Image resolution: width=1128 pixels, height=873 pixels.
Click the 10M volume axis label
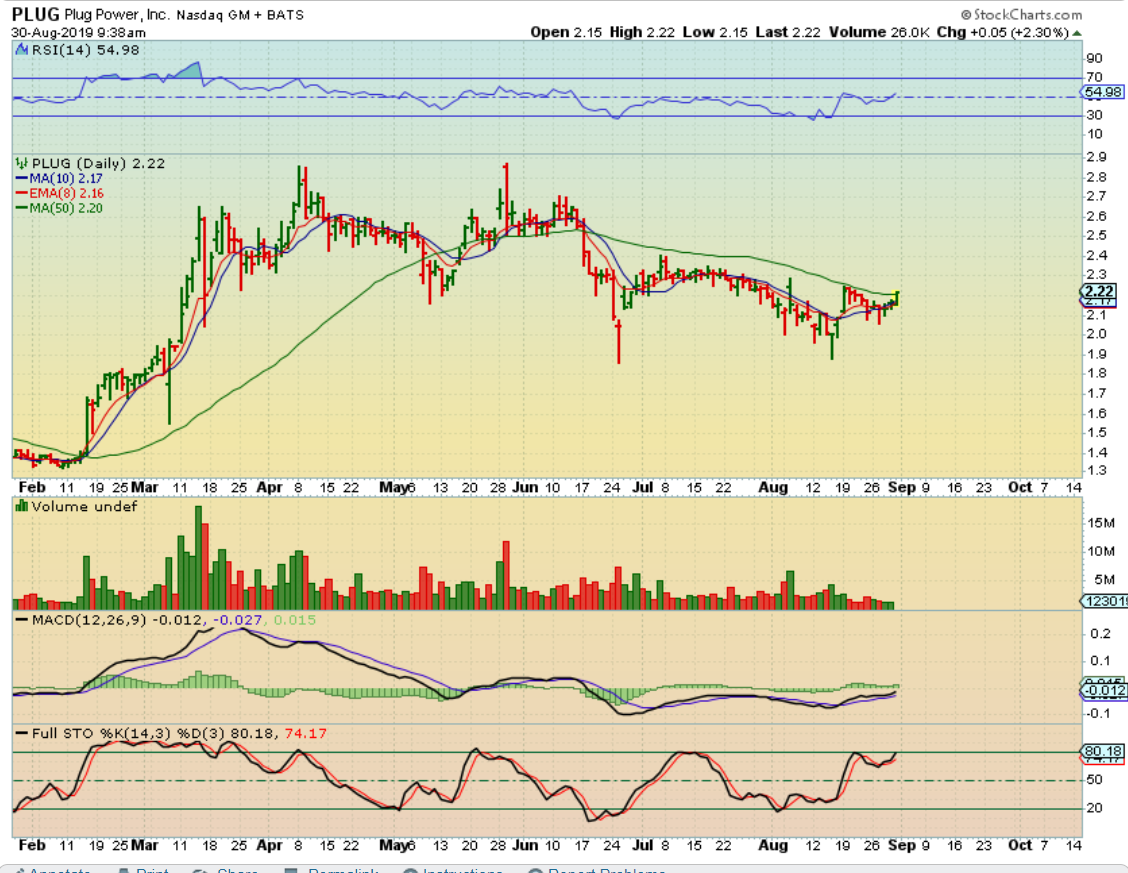coord(1101,552)
